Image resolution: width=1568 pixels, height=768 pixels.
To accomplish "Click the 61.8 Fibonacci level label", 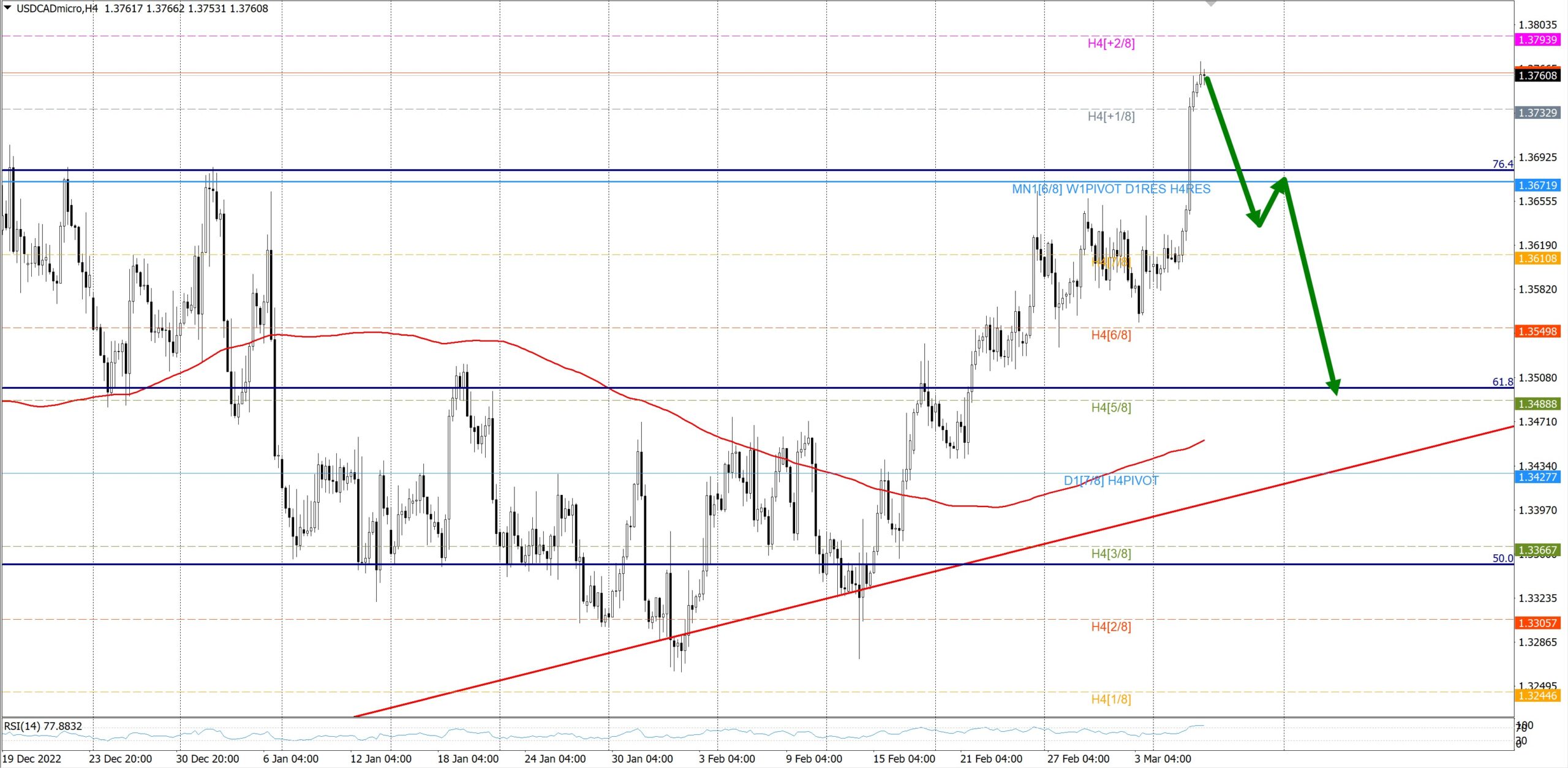I will [1502, 382].
